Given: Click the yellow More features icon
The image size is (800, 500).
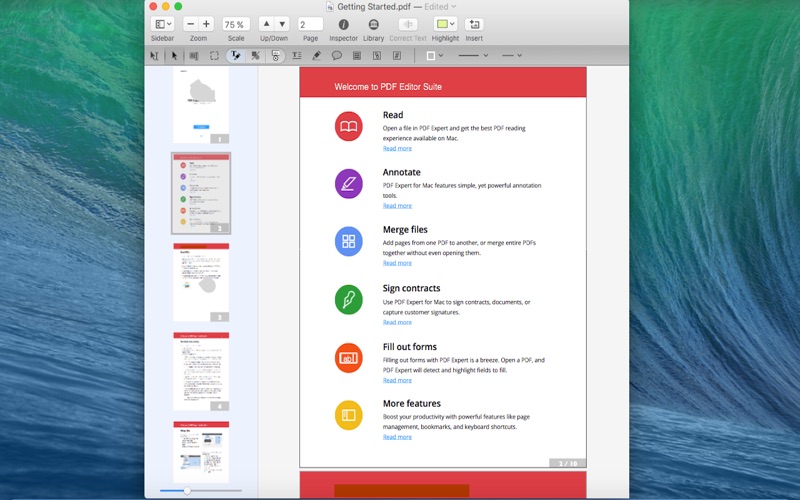Looking at the screenshot, I should point(348,415).
